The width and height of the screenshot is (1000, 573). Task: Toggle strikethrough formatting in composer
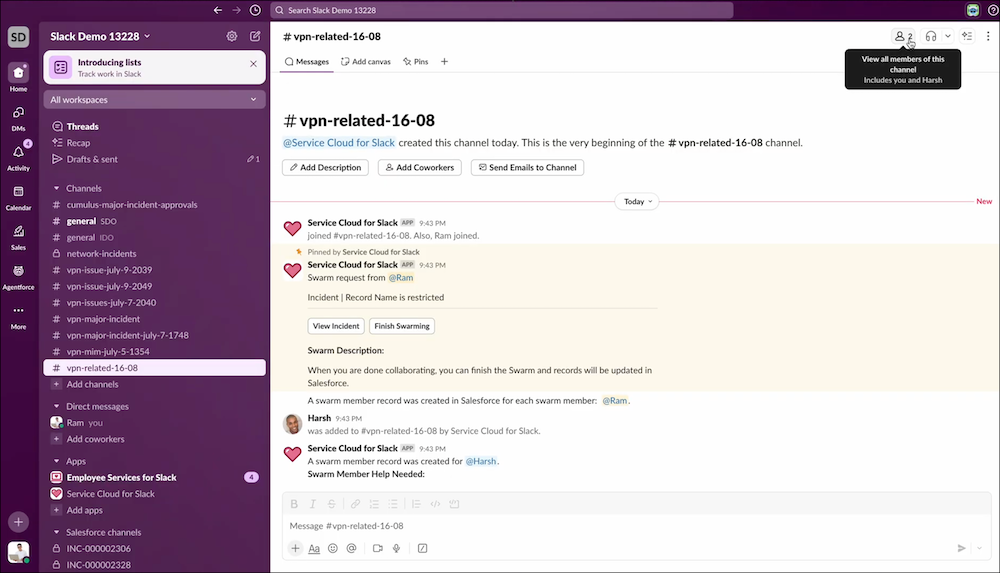(x=332, y=504)
